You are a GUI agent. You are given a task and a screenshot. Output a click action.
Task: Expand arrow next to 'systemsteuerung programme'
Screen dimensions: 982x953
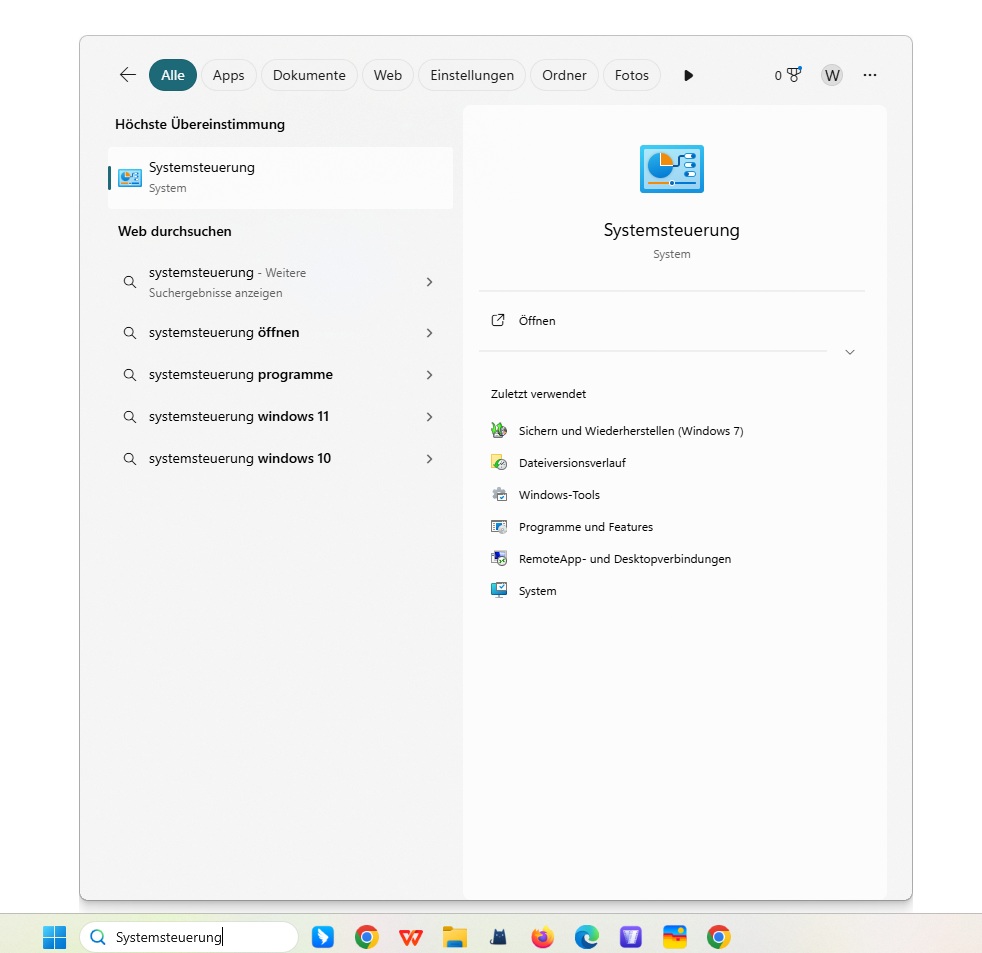coord(430,375)
